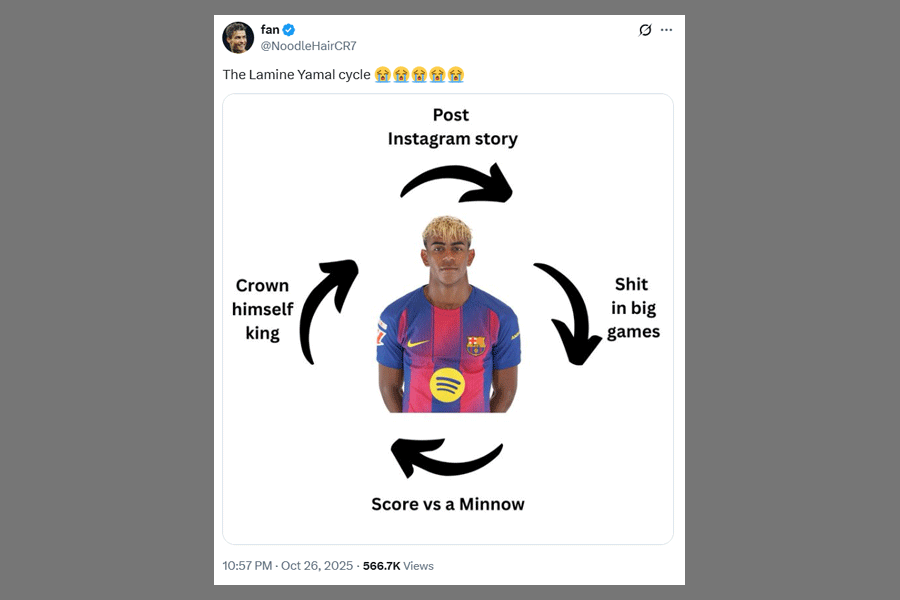Screen dimensions: 900x600
Task: Click the Grok slashed-circle icon
Action: (645, 30)
